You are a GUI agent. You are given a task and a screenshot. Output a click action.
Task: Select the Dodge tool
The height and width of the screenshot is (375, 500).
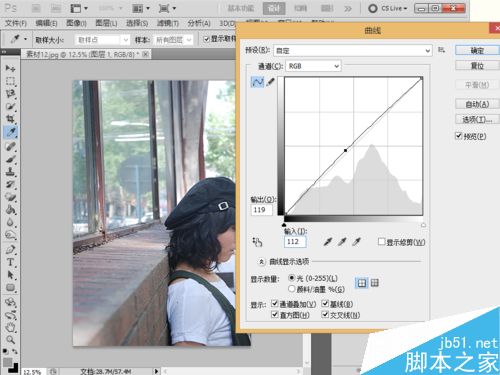click(11, 235)
